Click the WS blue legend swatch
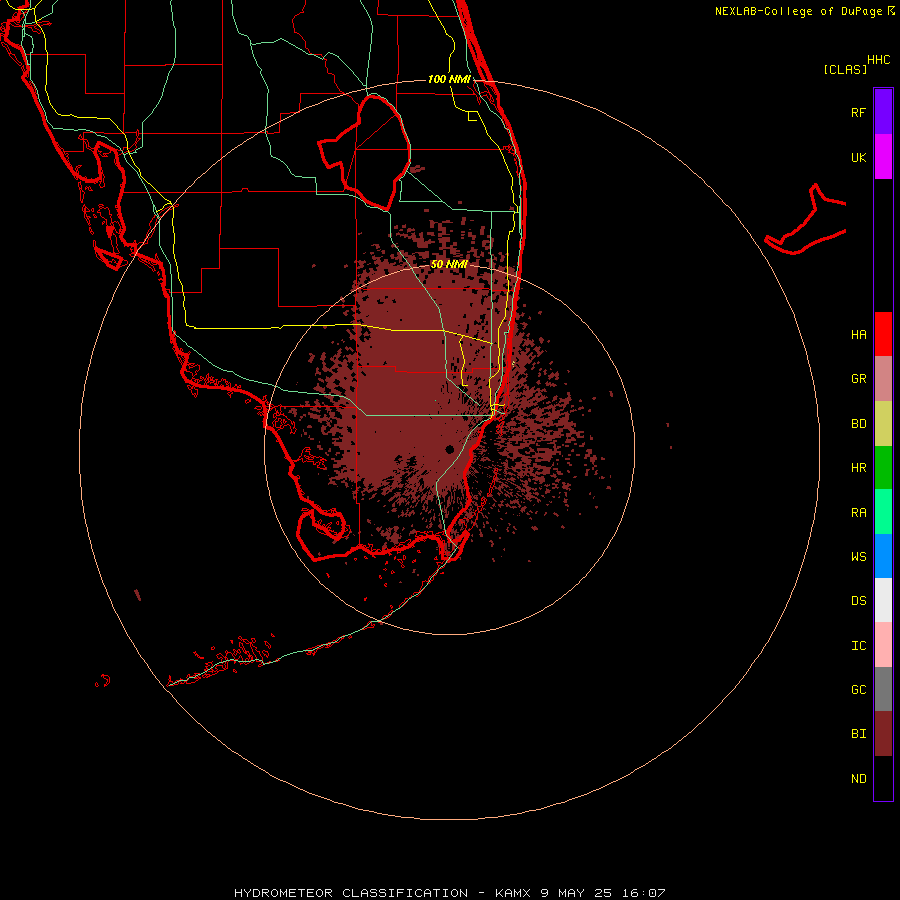900x900 pixels. pyautogui.click(x=883, y=556)
